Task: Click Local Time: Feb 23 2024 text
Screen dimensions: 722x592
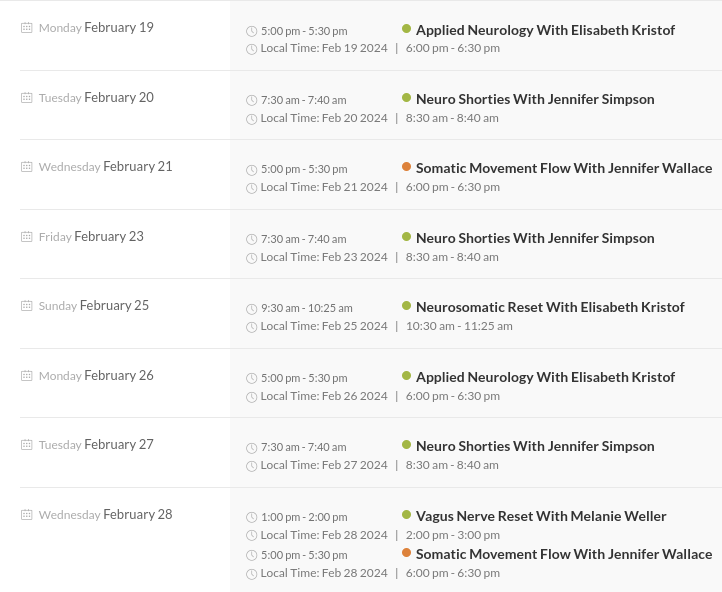Action: [x=324, y=257]
